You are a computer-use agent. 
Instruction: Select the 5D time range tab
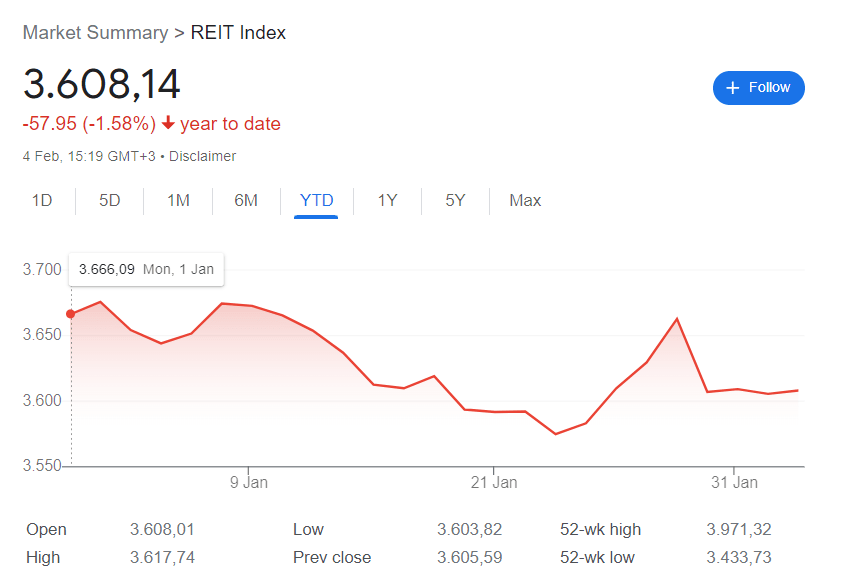click(110, 200)
